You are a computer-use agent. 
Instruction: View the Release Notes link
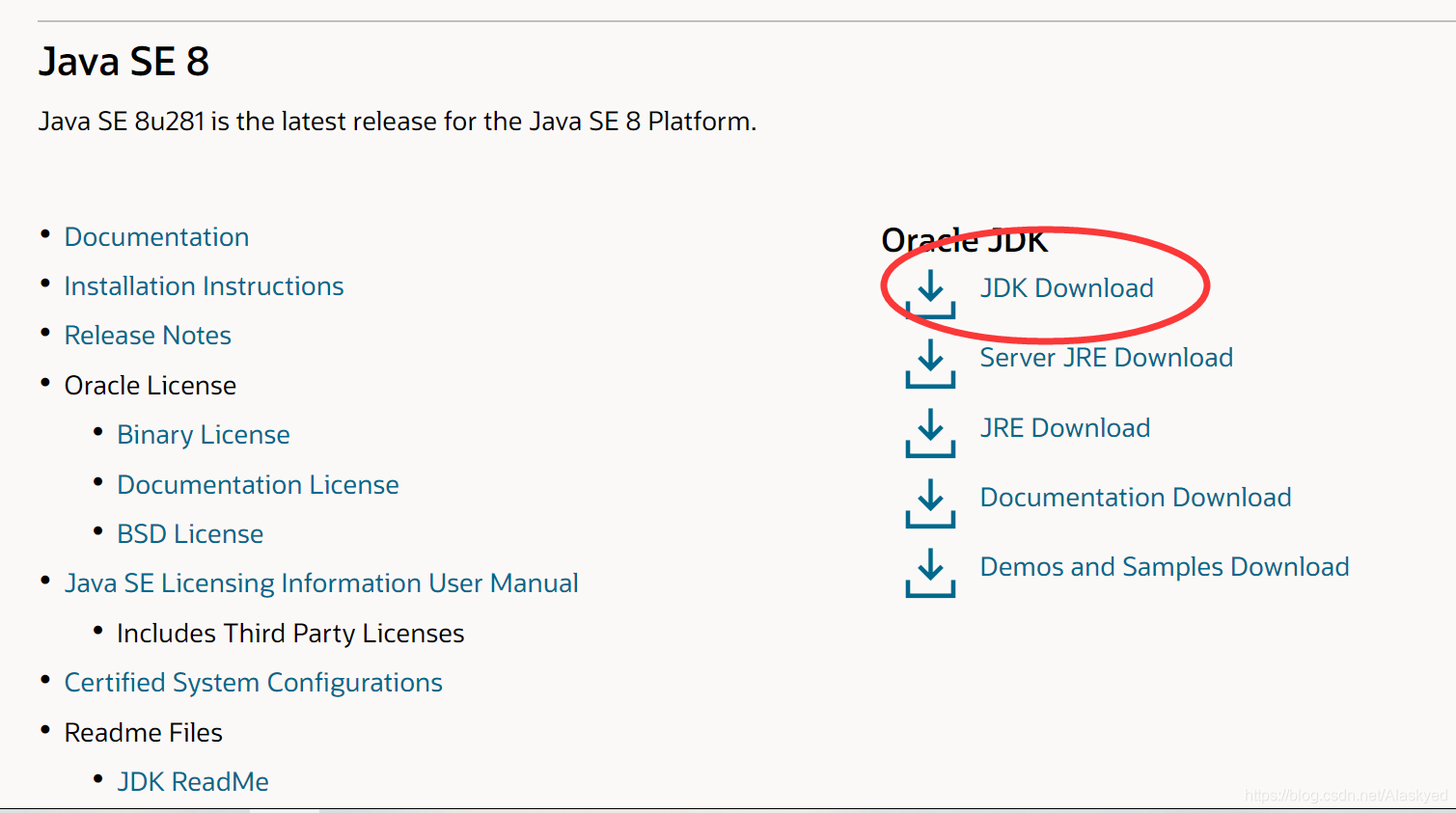[x=148, y=336]
